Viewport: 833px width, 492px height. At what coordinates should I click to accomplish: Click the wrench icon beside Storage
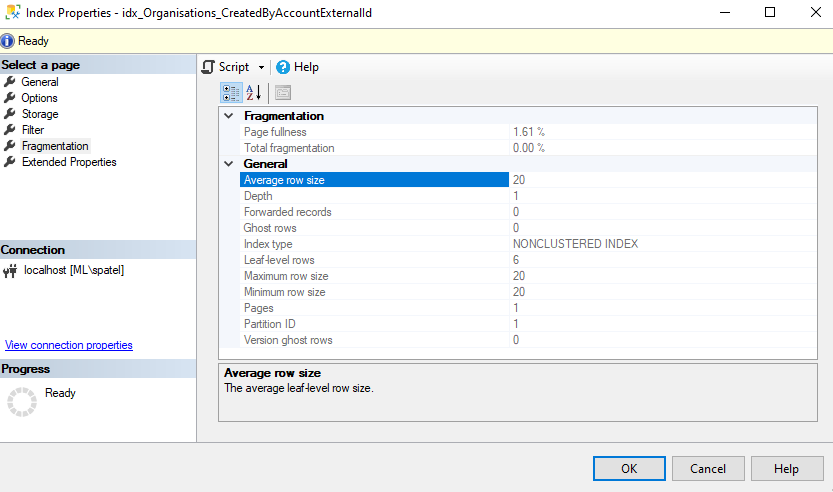click(x=10, y=114)
